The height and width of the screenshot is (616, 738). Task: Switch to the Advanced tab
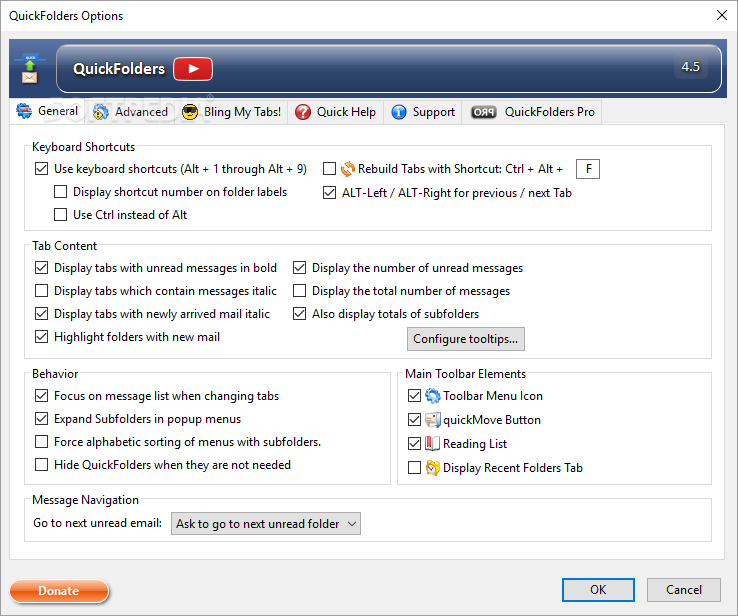(130, 112)
